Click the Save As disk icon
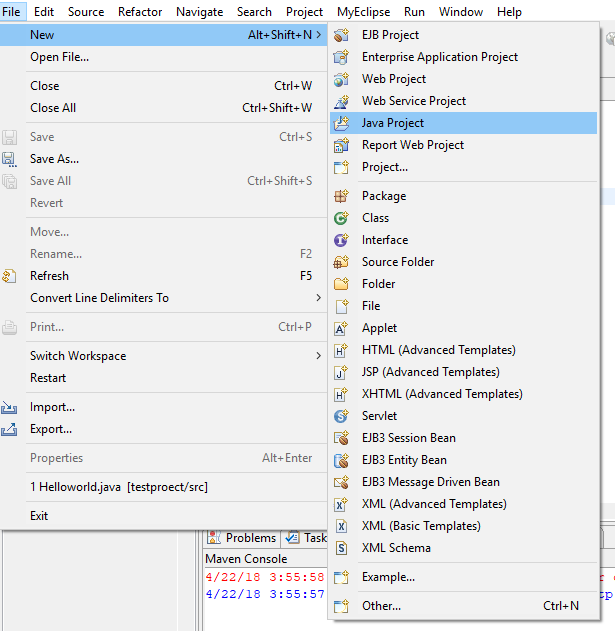 (9, 159)
